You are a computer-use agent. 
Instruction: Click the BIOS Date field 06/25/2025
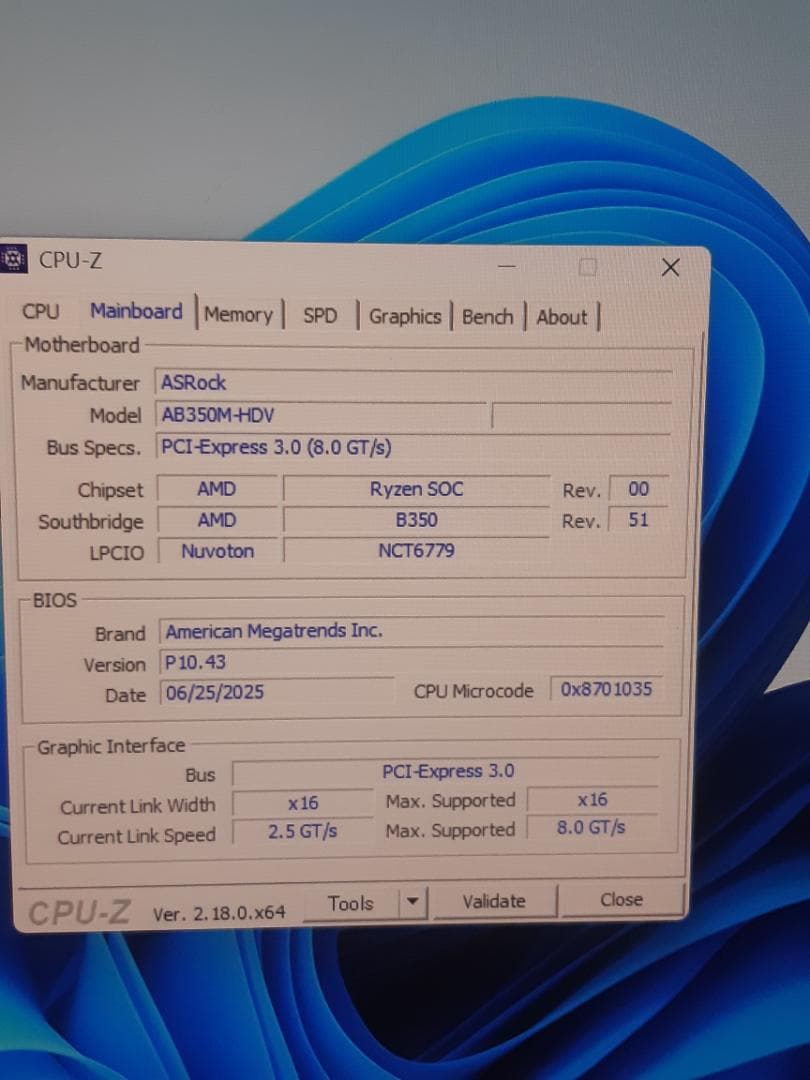(270, 691)
